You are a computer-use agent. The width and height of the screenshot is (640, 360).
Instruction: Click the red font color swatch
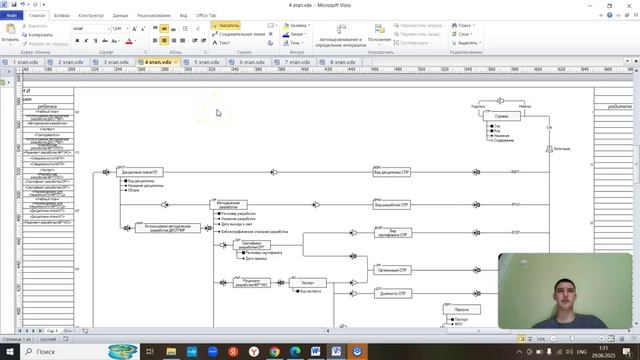click(129, 41)
